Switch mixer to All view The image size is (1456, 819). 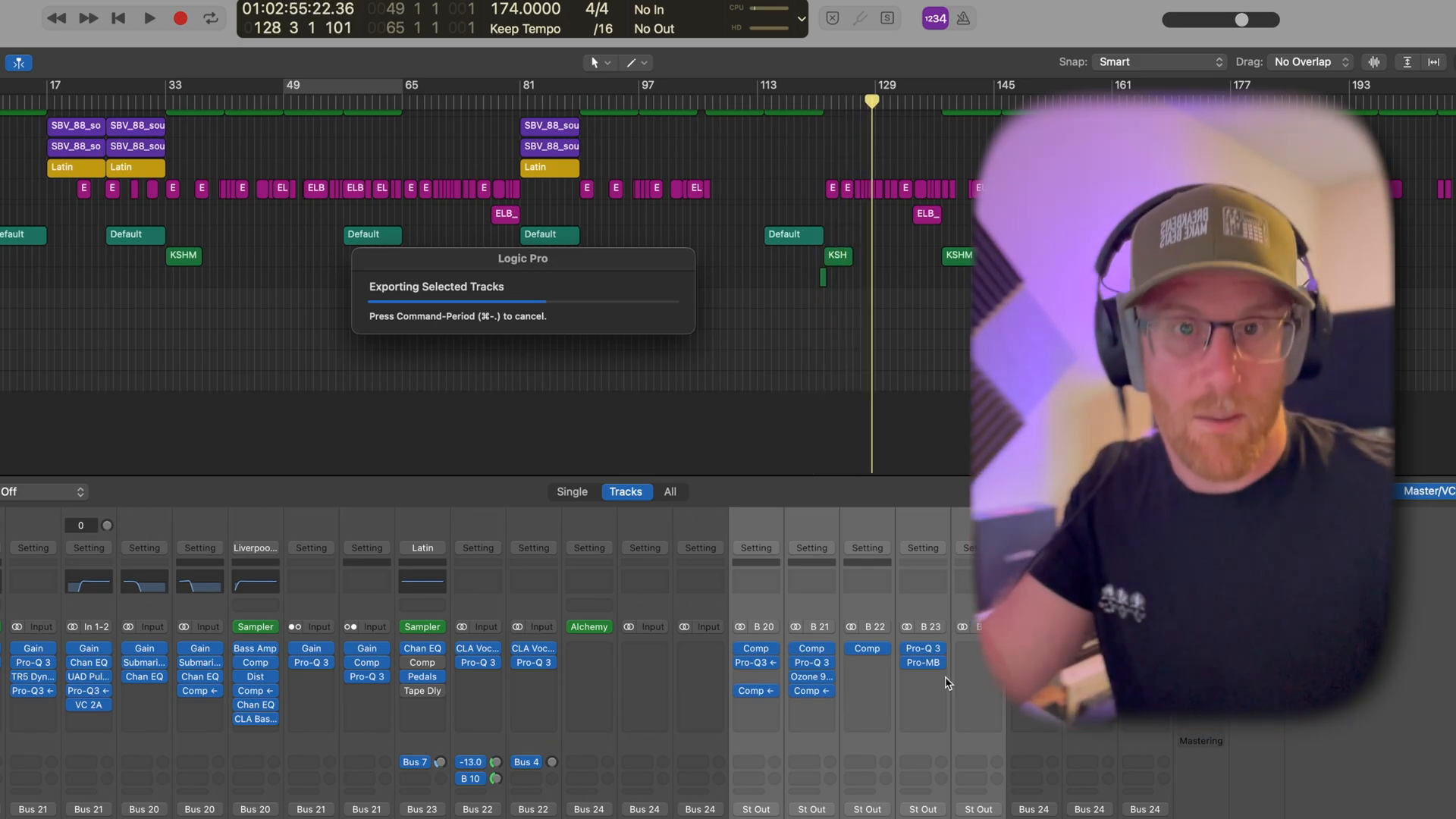670,491
